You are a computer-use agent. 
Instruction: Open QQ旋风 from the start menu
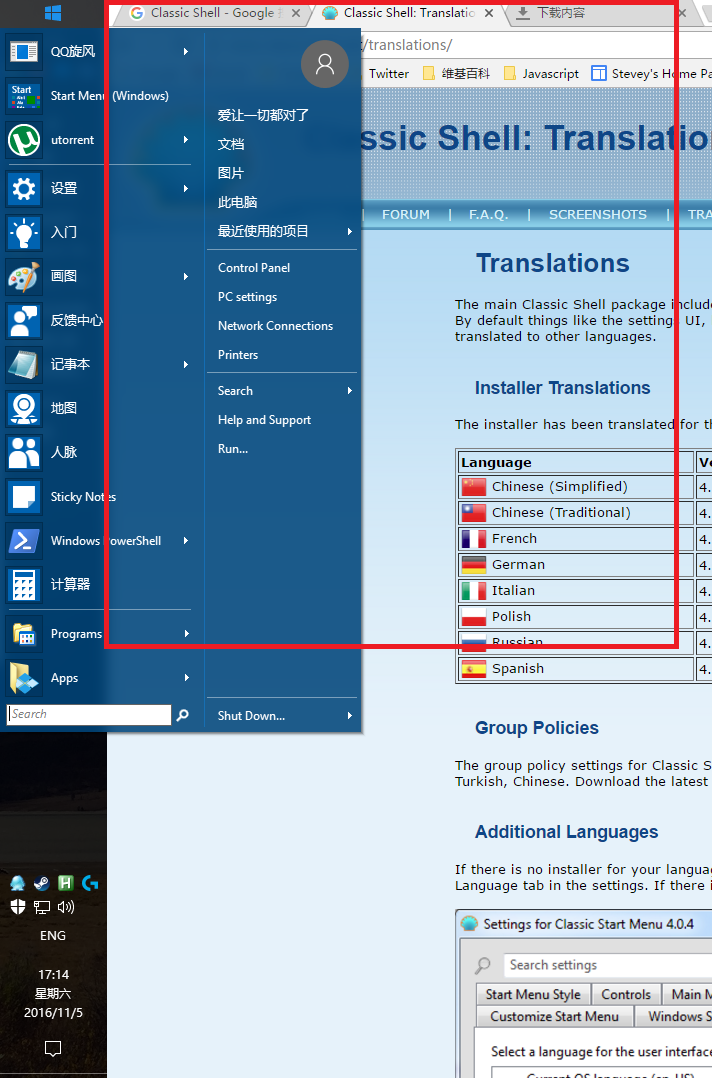pyautogui.click(x=98, y=52)
